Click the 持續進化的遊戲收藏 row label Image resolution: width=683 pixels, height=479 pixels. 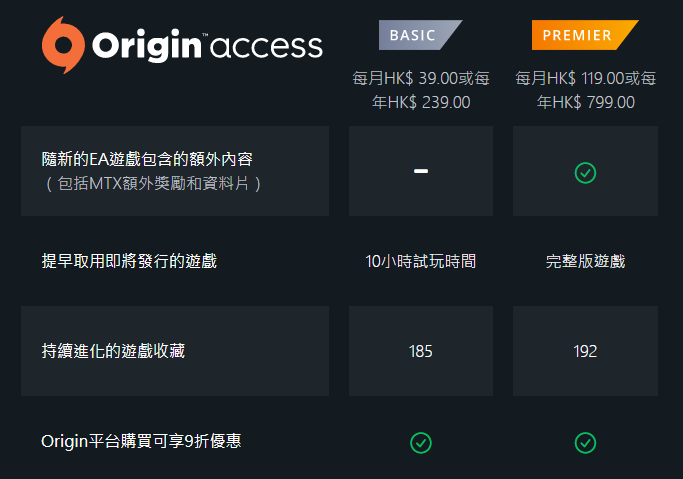(113, 351)
